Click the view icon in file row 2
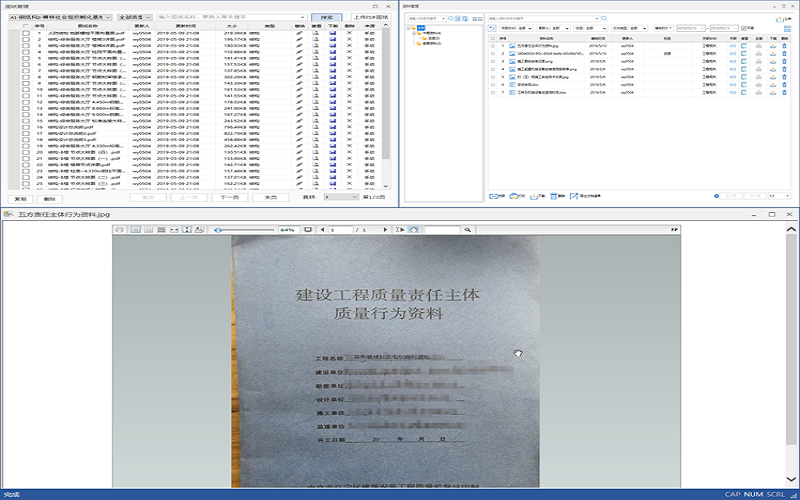The image size is (800, 500). point(744,54)
